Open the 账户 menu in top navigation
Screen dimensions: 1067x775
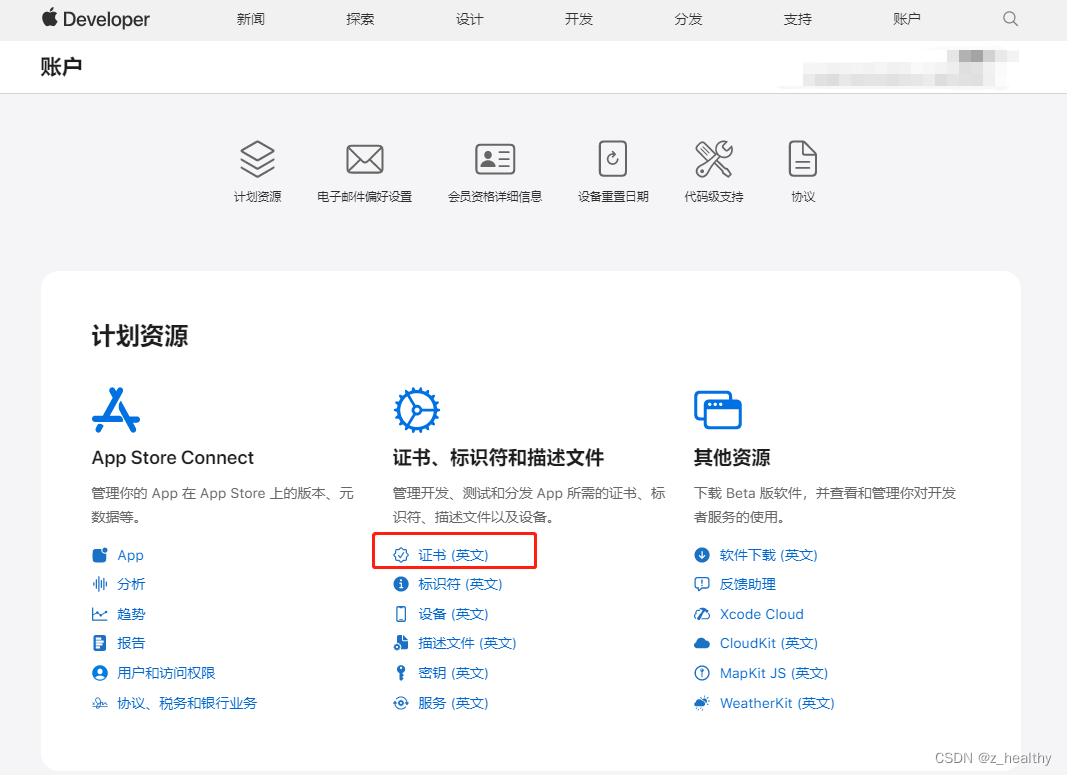pos(906,19)
